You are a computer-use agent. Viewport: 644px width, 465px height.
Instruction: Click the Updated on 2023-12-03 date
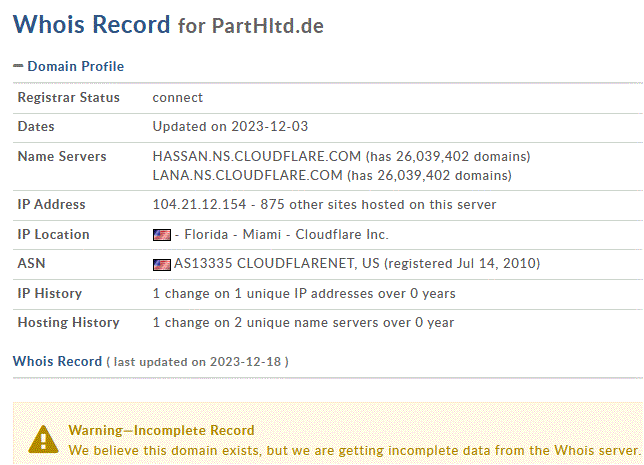(230, 126)
